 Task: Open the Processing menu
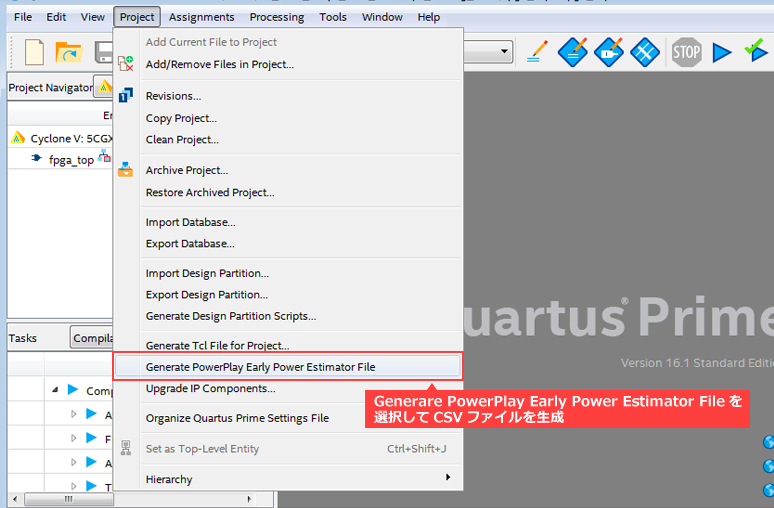(x=276, y=17)
